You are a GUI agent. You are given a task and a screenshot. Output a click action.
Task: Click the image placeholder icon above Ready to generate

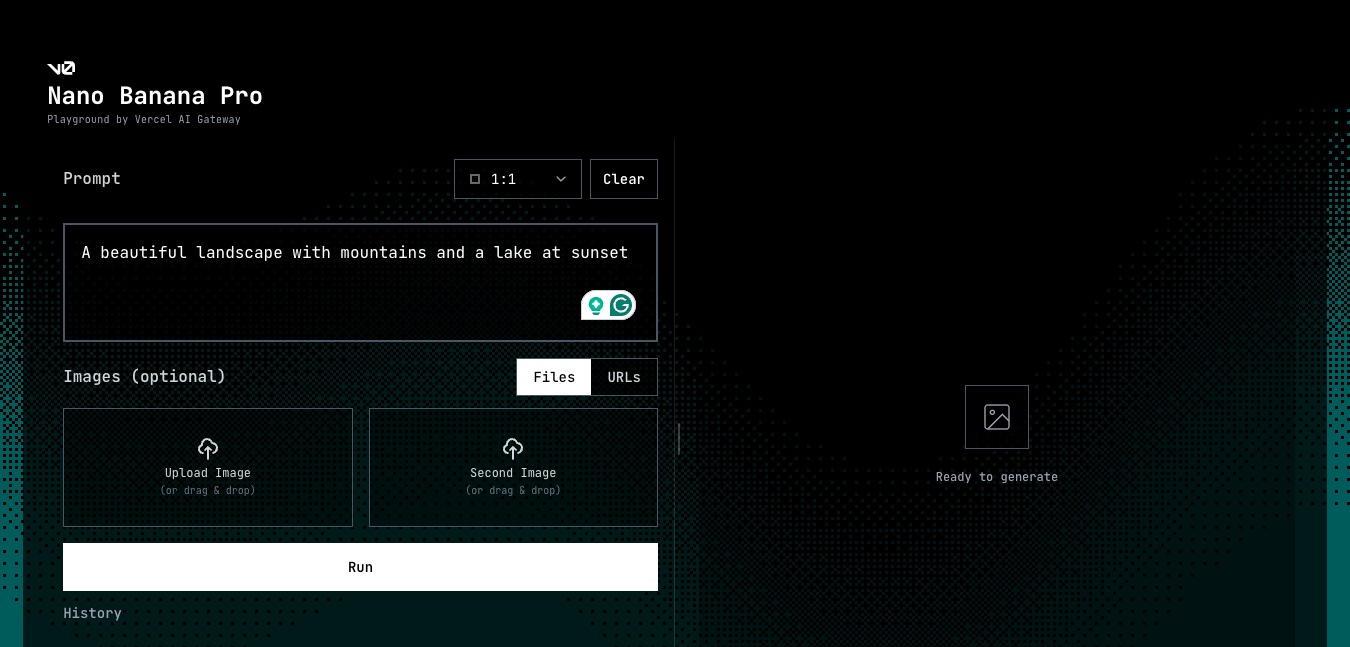click(x=996, y=417)
